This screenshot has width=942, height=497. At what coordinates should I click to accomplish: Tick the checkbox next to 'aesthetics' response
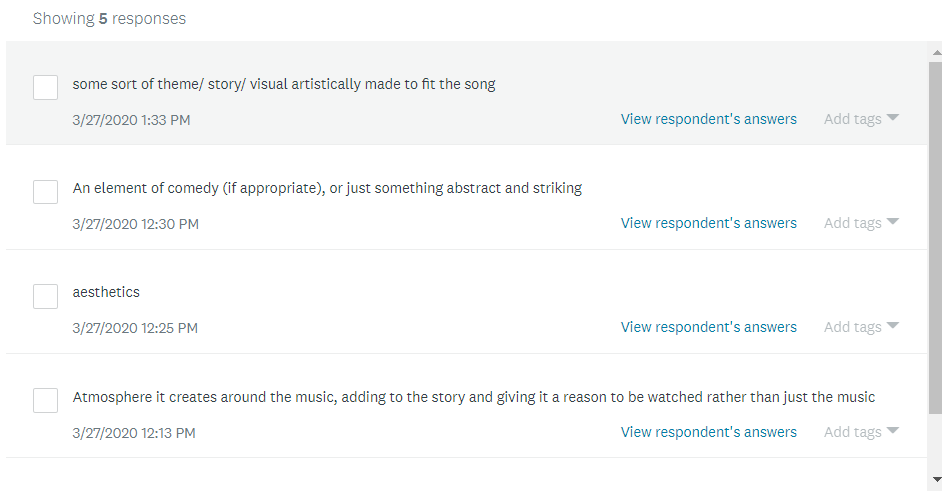[x=45, y=296]
